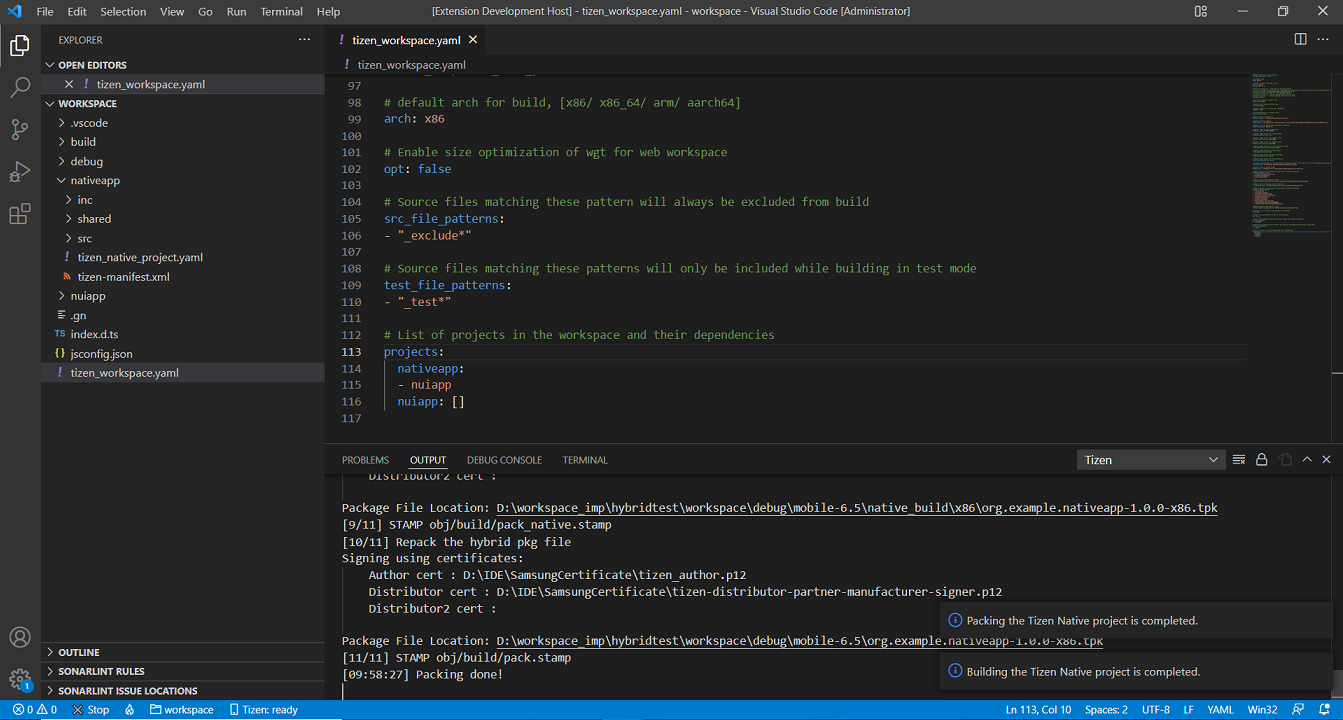The height and width of the screenshot is (720, 1343).
Task: Open the Customize Layout control
Action: pos(1201,11)
